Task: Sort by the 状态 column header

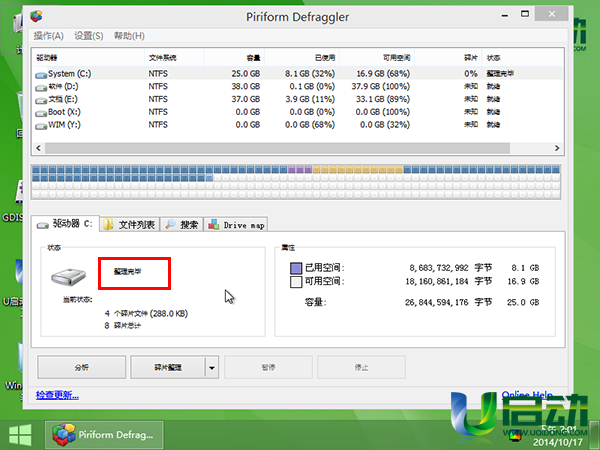Action: 522,58
